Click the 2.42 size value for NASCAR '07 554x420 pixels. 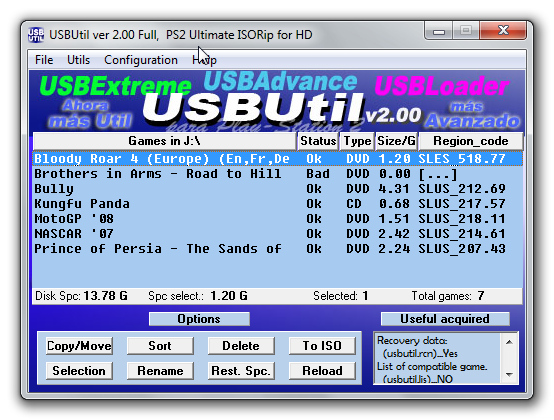(394, 234)
